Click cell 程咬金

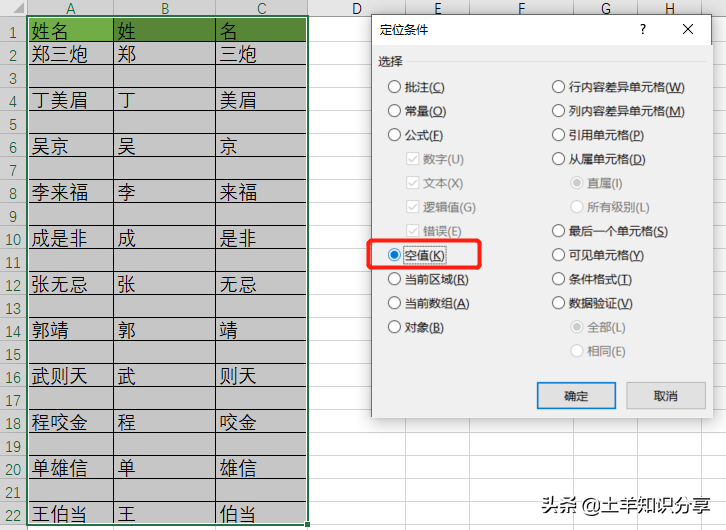pos(71,421)
